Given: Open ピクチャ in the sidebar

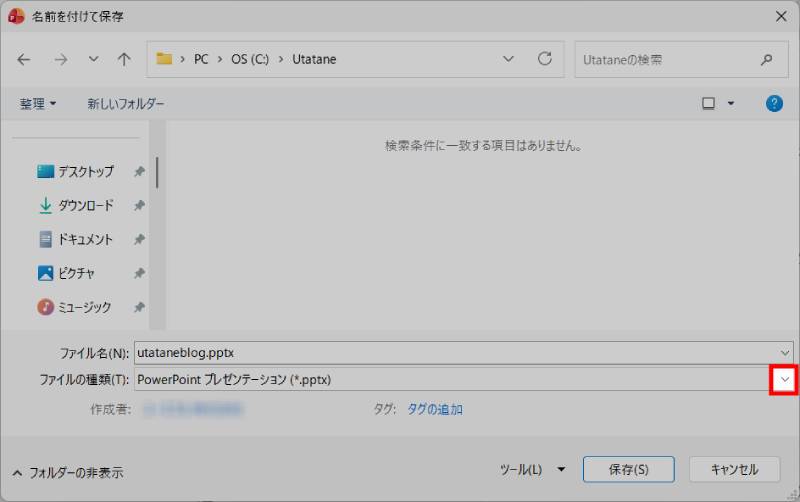Looking at the screenshot, I should (66, 273).
